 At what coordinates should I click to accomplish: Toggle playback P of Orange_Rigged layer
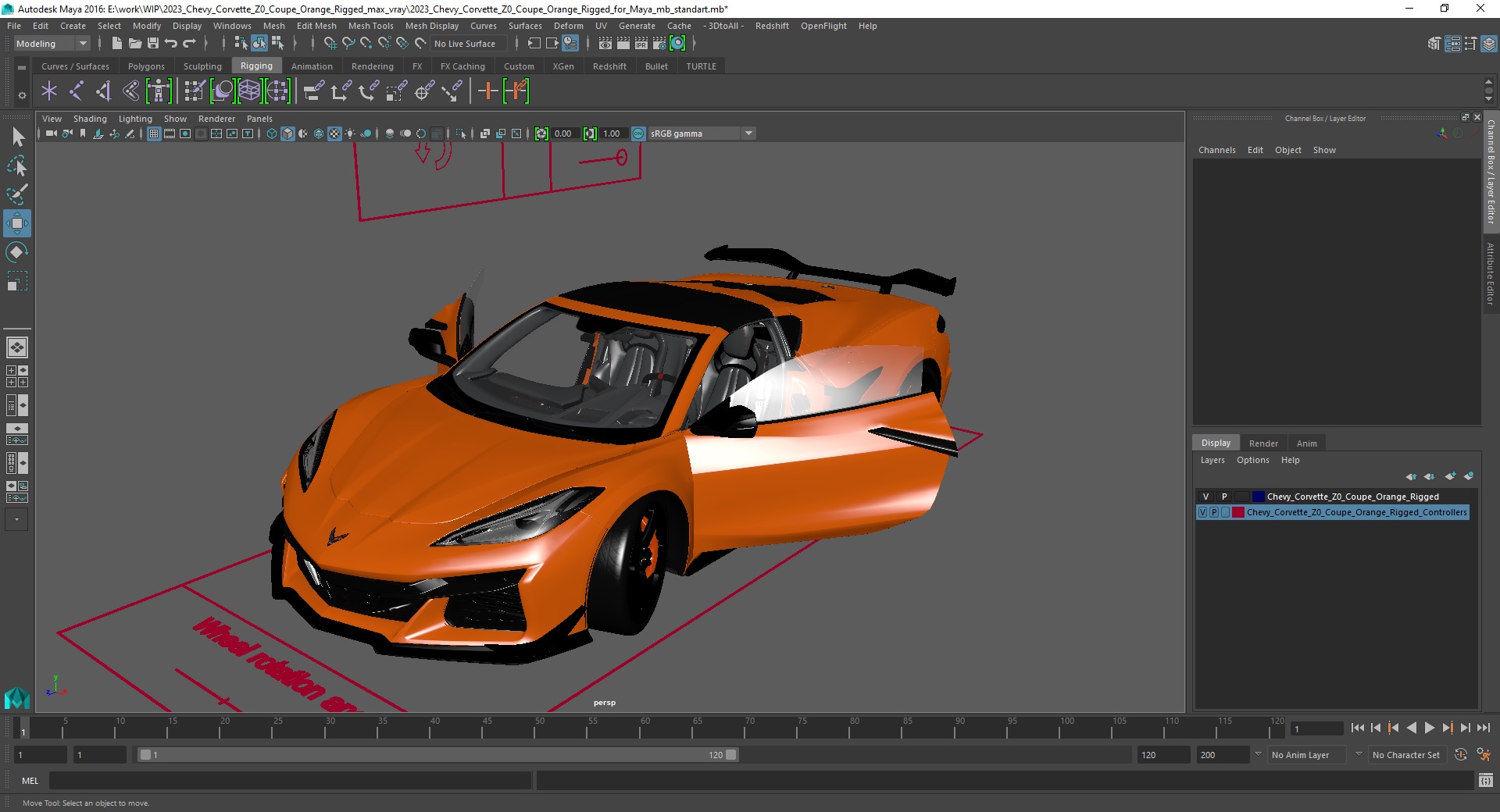[1224, 497]
